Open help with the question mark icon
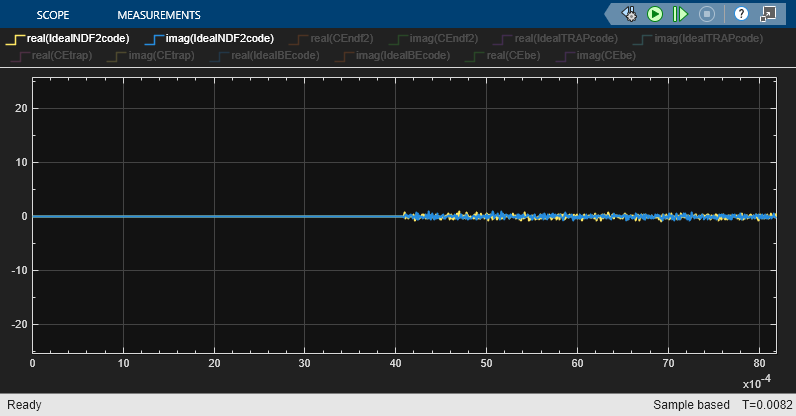Screen dimensions: 796x416 pyautogui.click(x=741, y=14)
